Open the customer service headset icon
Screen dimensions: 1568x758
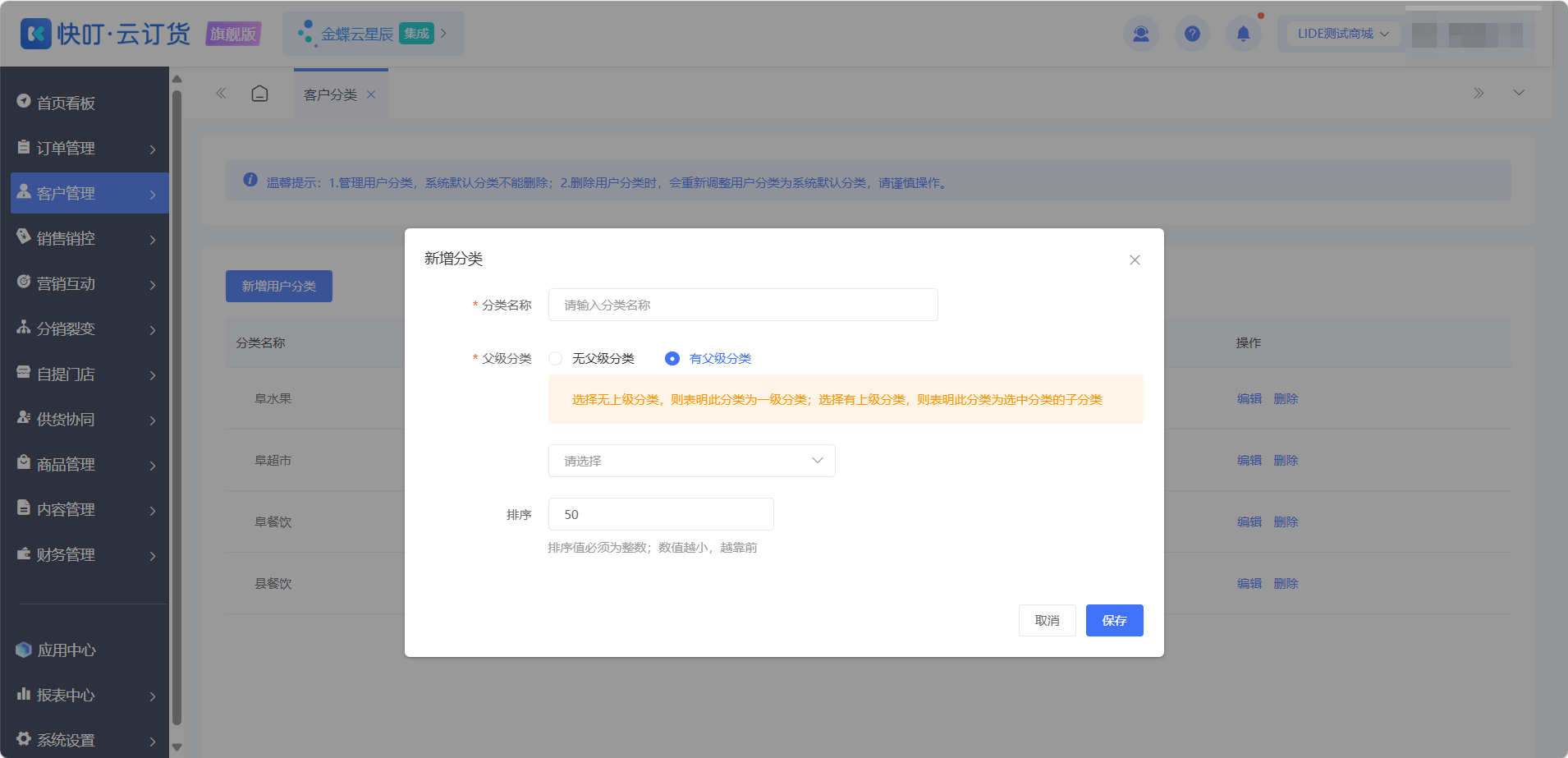1141,34
